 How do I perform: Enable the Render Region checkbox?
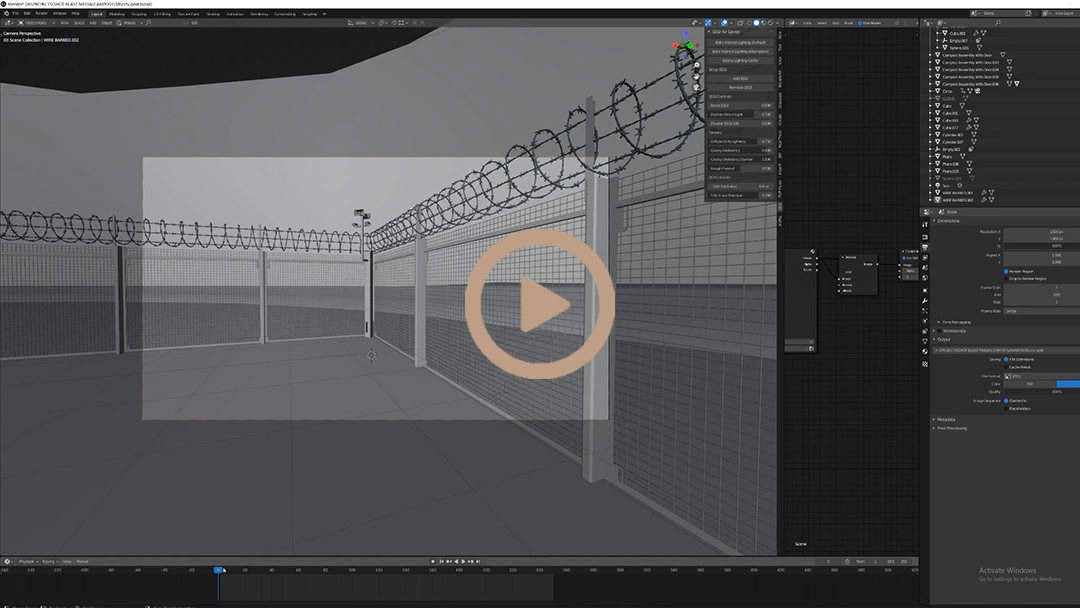(x=1006, y=271)
